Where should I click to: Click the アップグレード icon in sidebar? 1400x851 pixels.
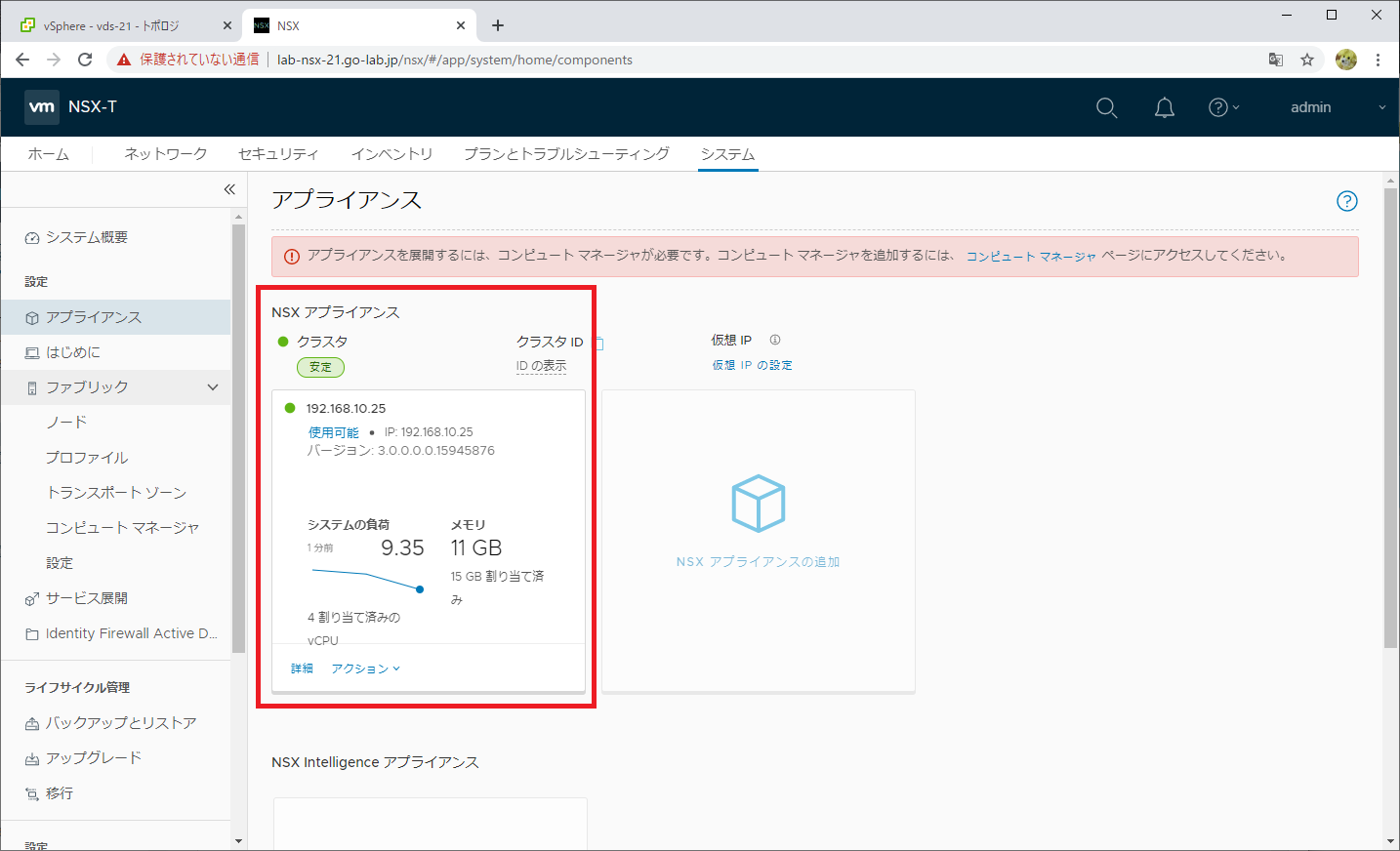coord(32,759)
